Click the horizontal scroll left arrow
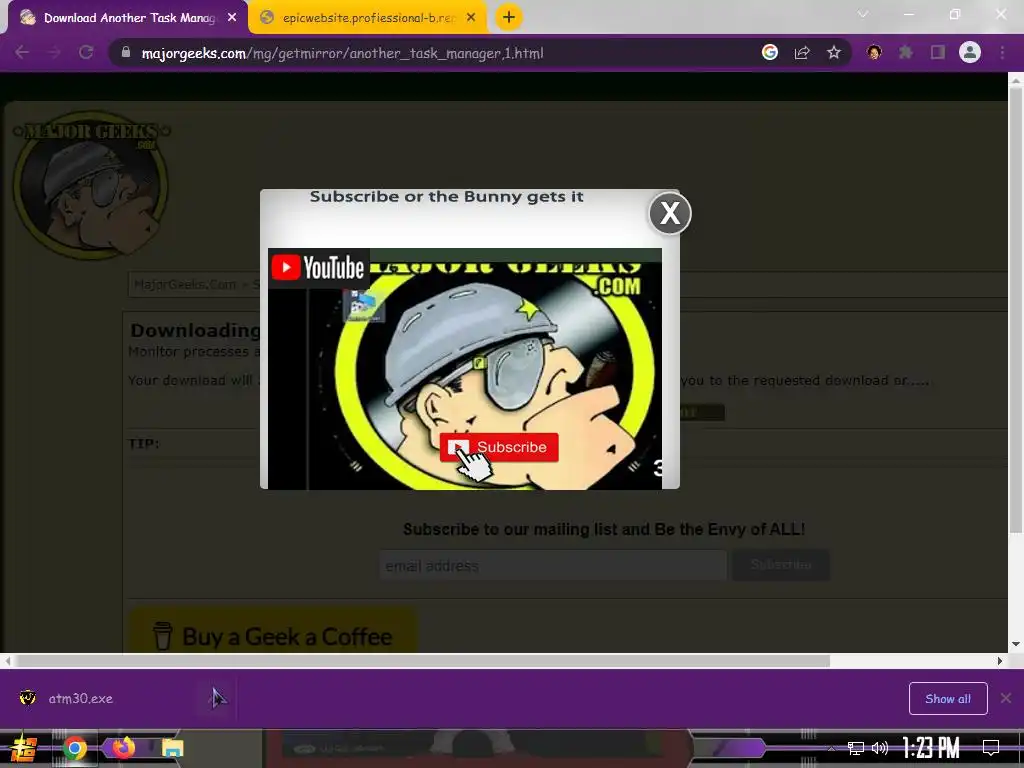 pos(7,661)
